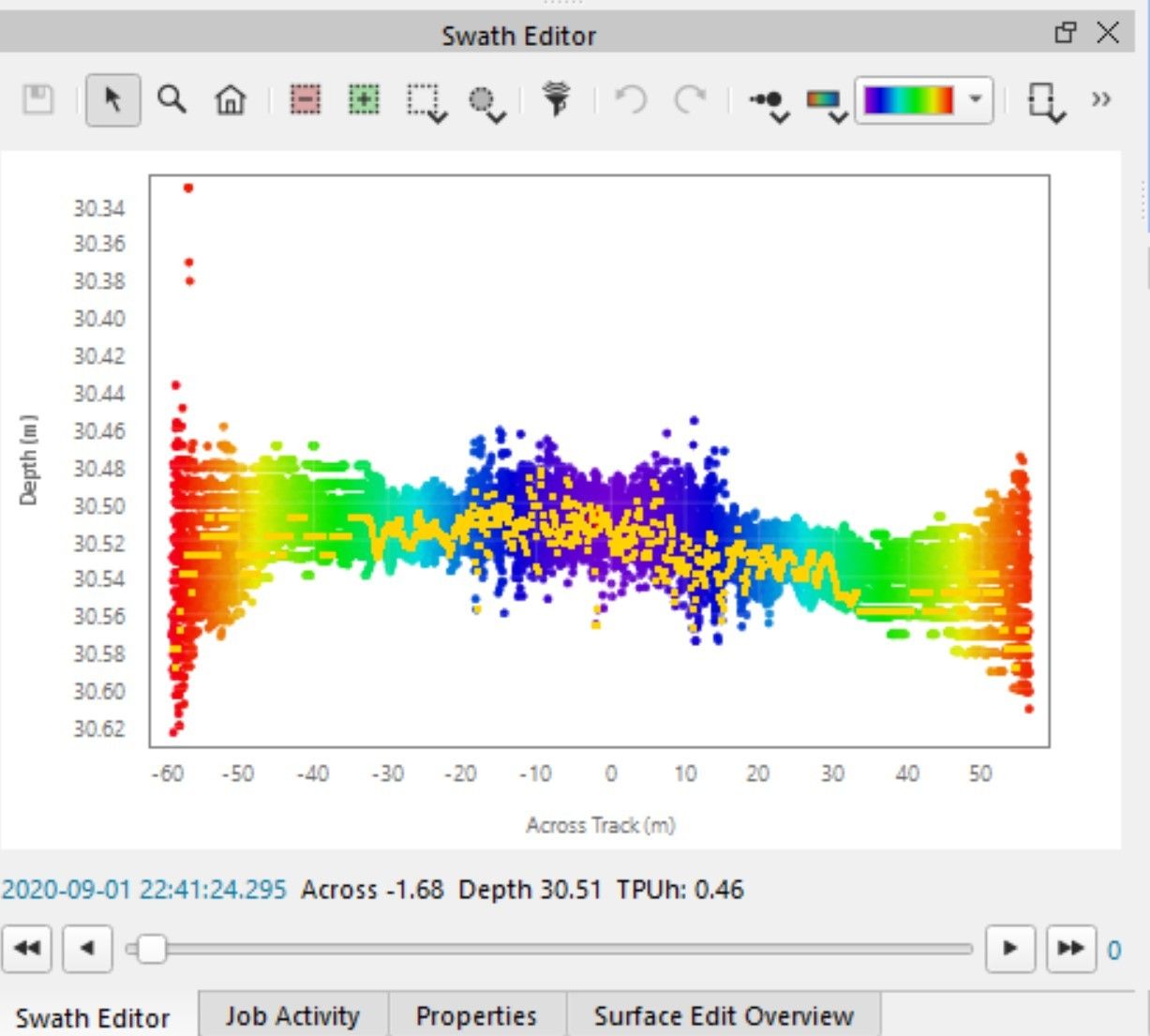
Task: Jump back with the rewind button
Action: [28, 949]
